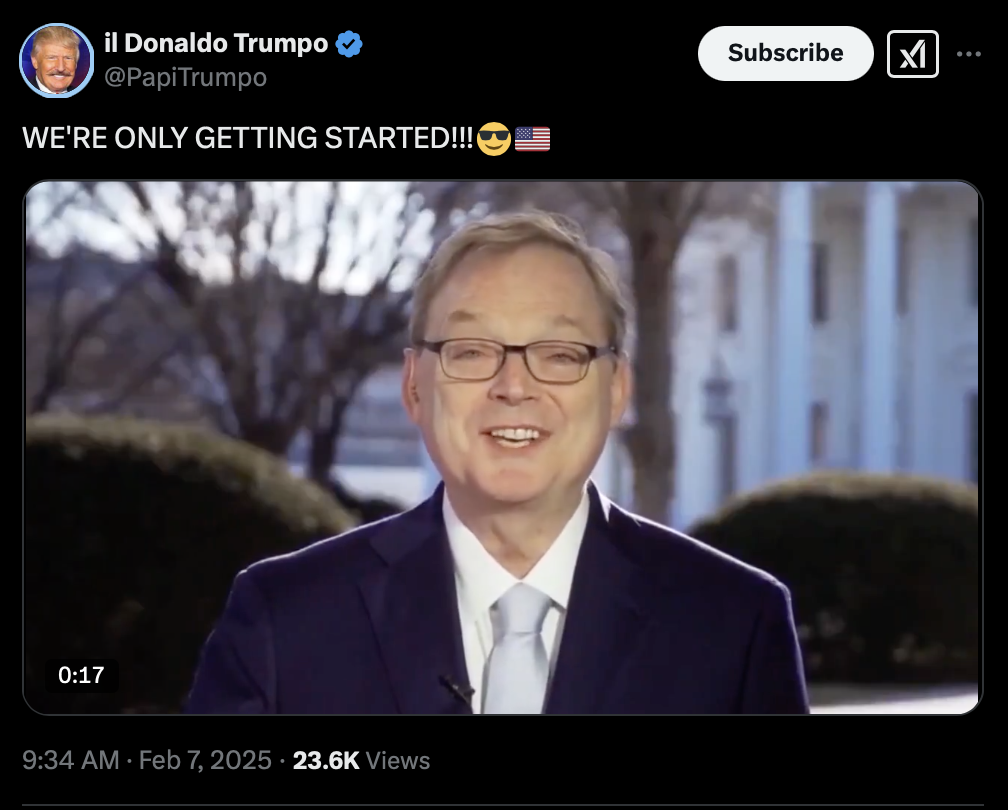1008x810 pixels.
Task: Open the three-dot more options menu
Action: (x=968, y=54)
